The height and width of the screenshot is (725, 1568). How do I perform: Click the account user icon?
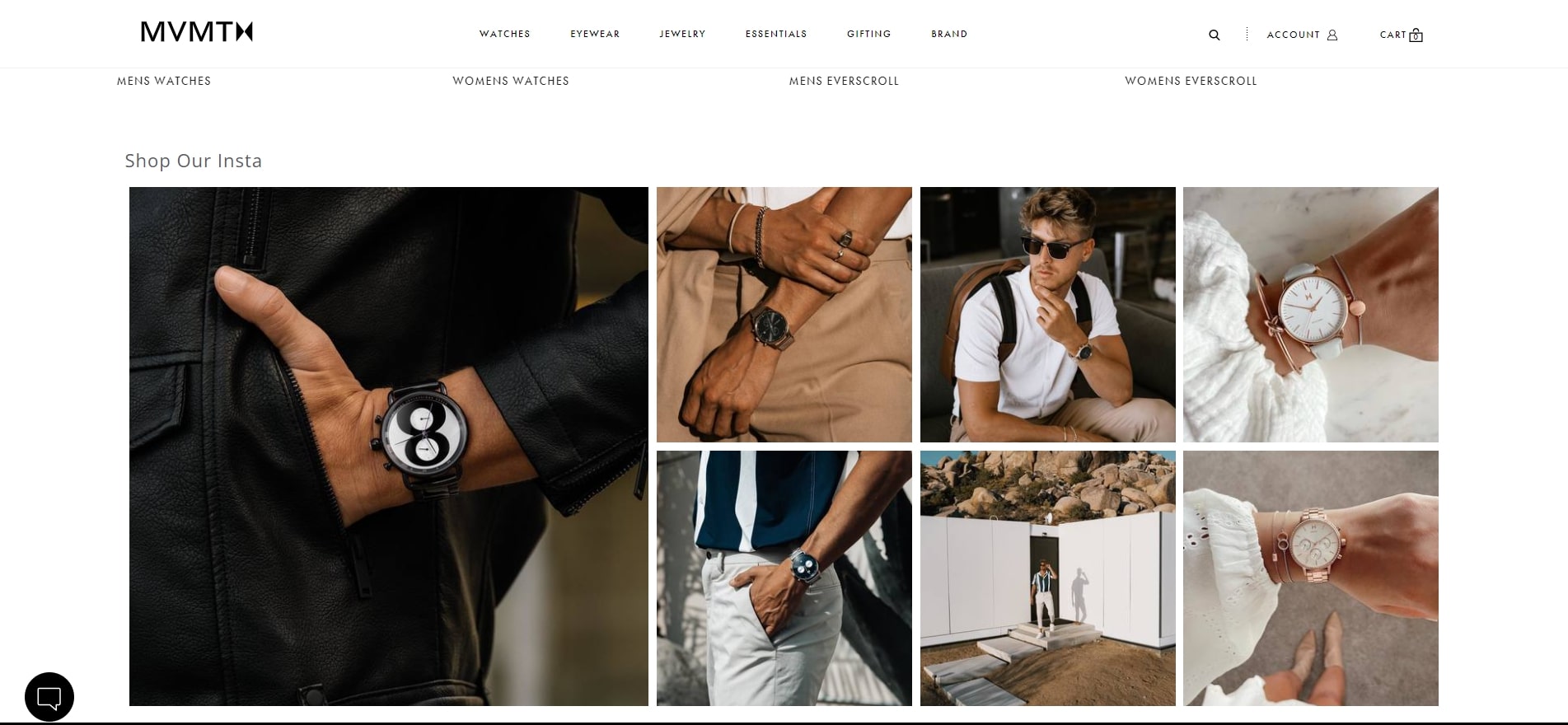[x=1332, y=35]
